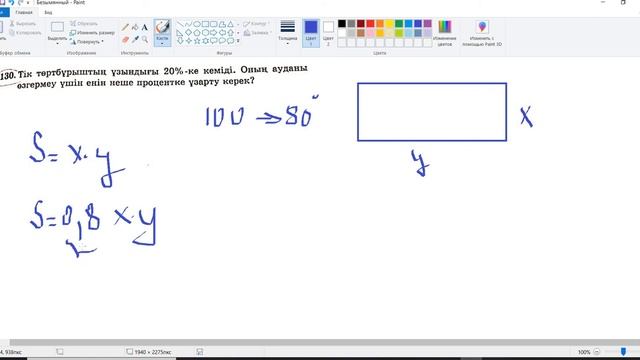Pick the black color swatch
This screenshot has height=360, width=640.
pos(342,24)
